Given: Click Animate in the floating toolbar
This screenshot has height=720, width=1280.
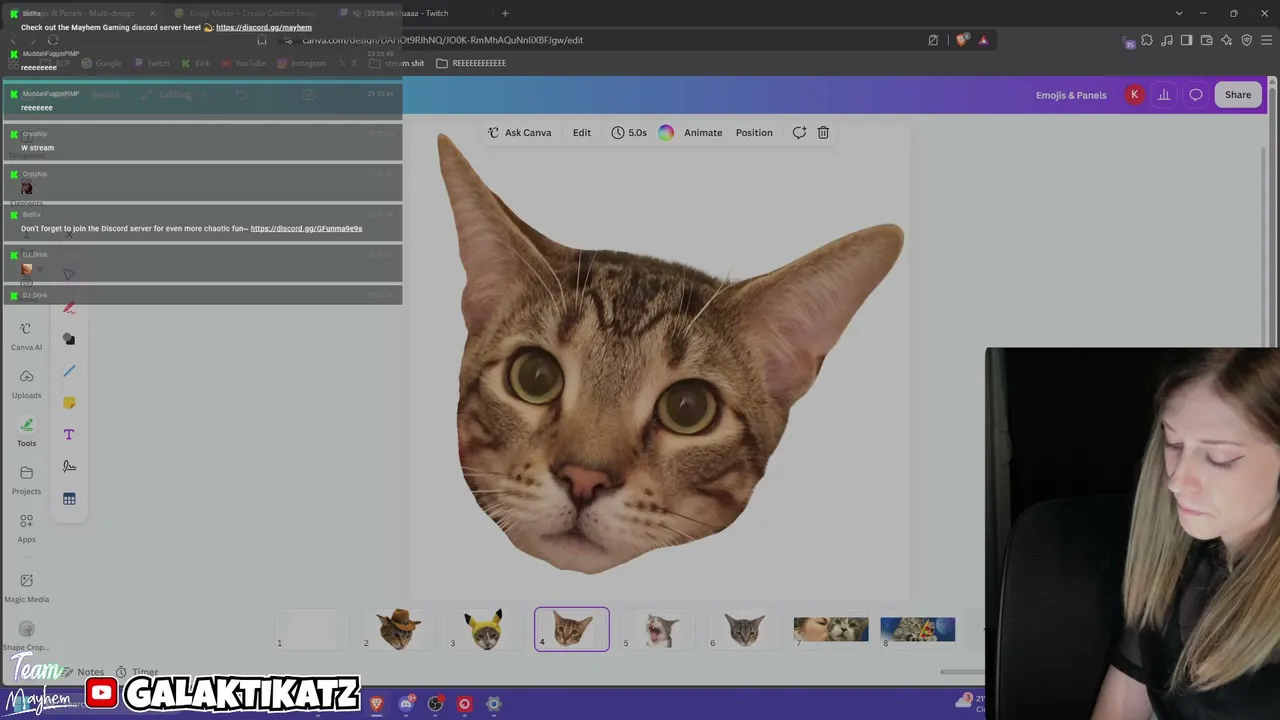Looking at the screenshot, I should coord(703,132).
